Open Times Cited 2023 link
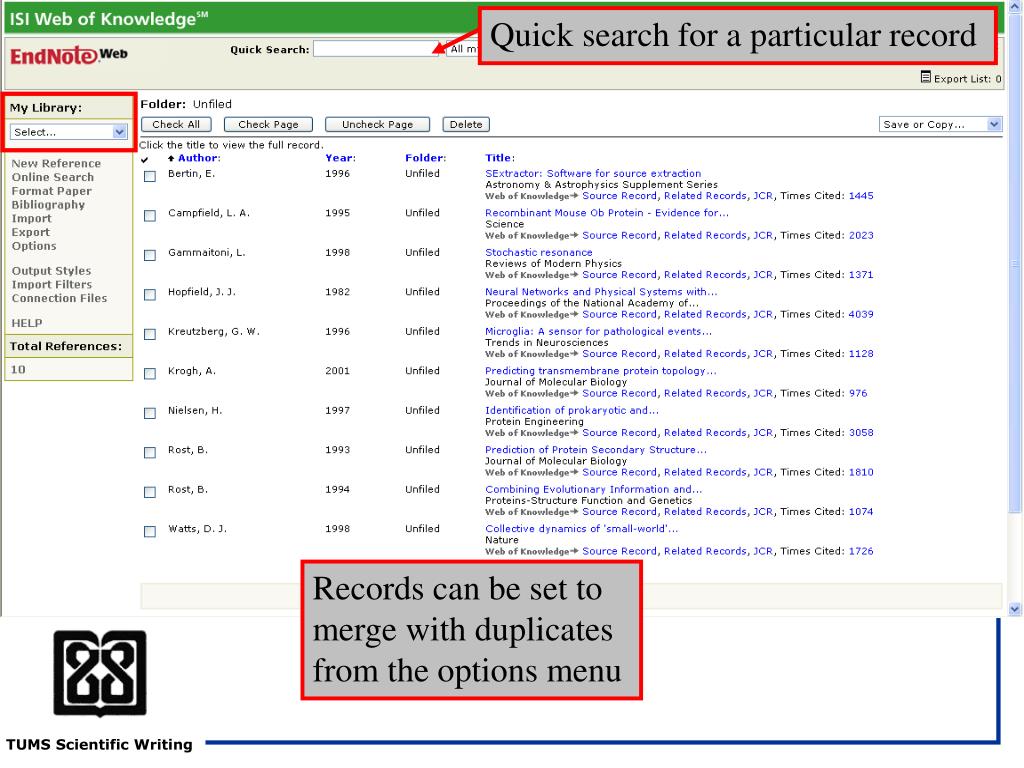1024x768 pixels. point(861,235)
